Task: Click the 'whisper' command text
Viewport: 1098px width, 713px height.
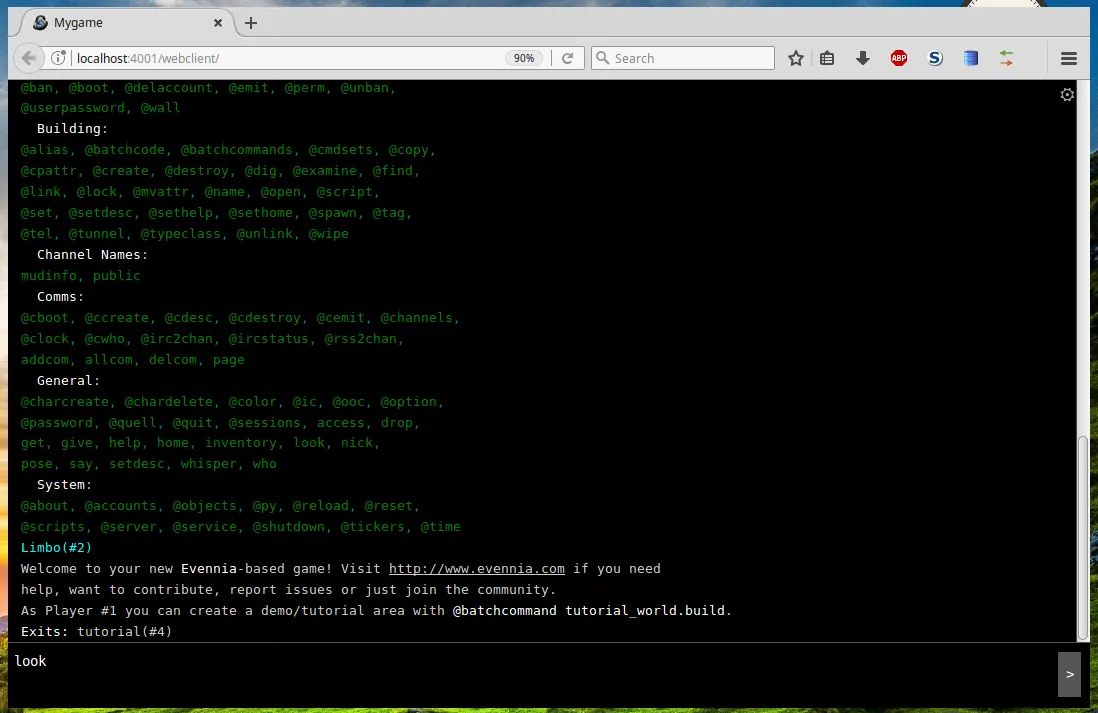Action: pos(209,464)
